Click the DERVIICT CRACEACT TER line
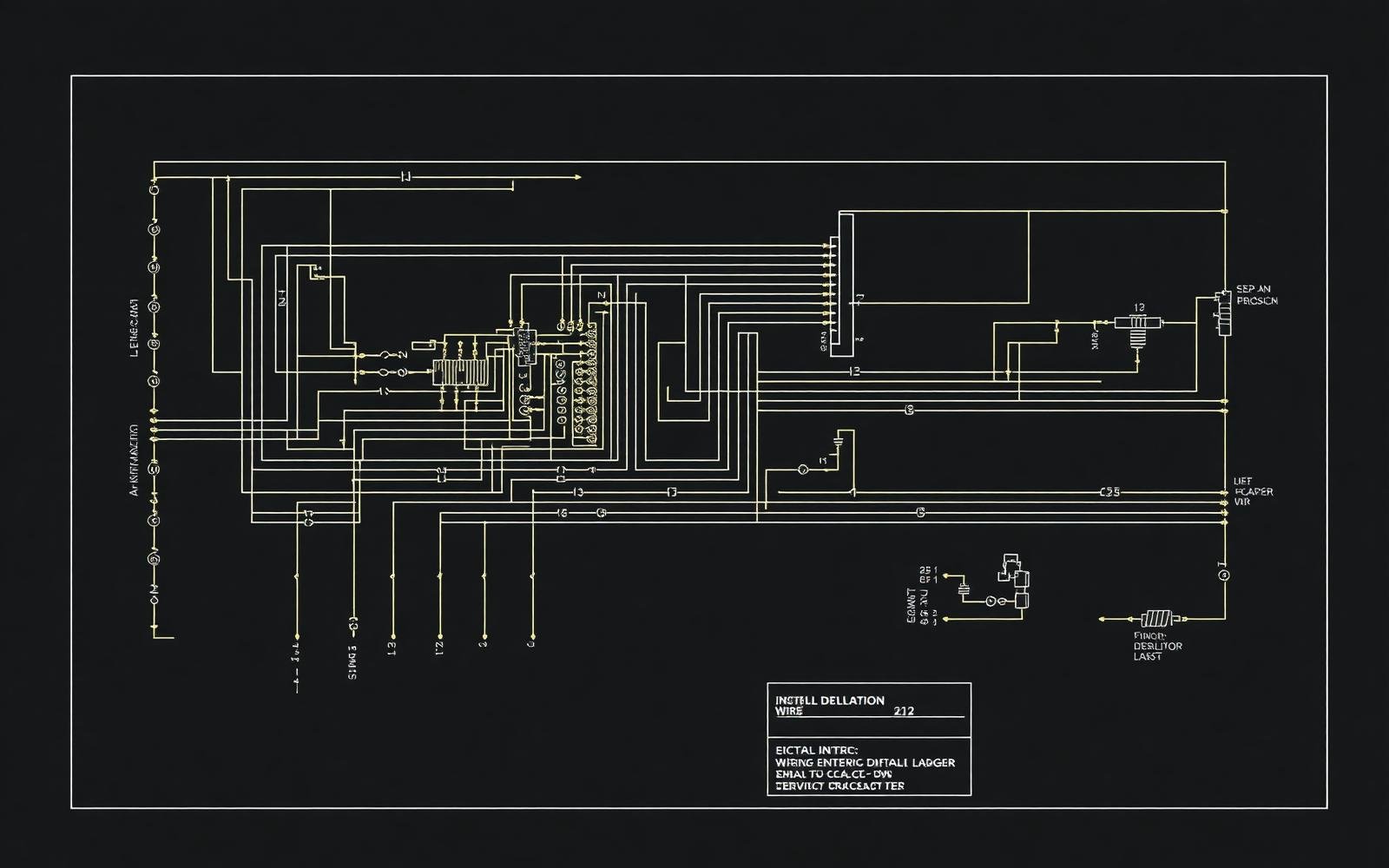This screenshot has width=1389, height=868. (839, 786)
